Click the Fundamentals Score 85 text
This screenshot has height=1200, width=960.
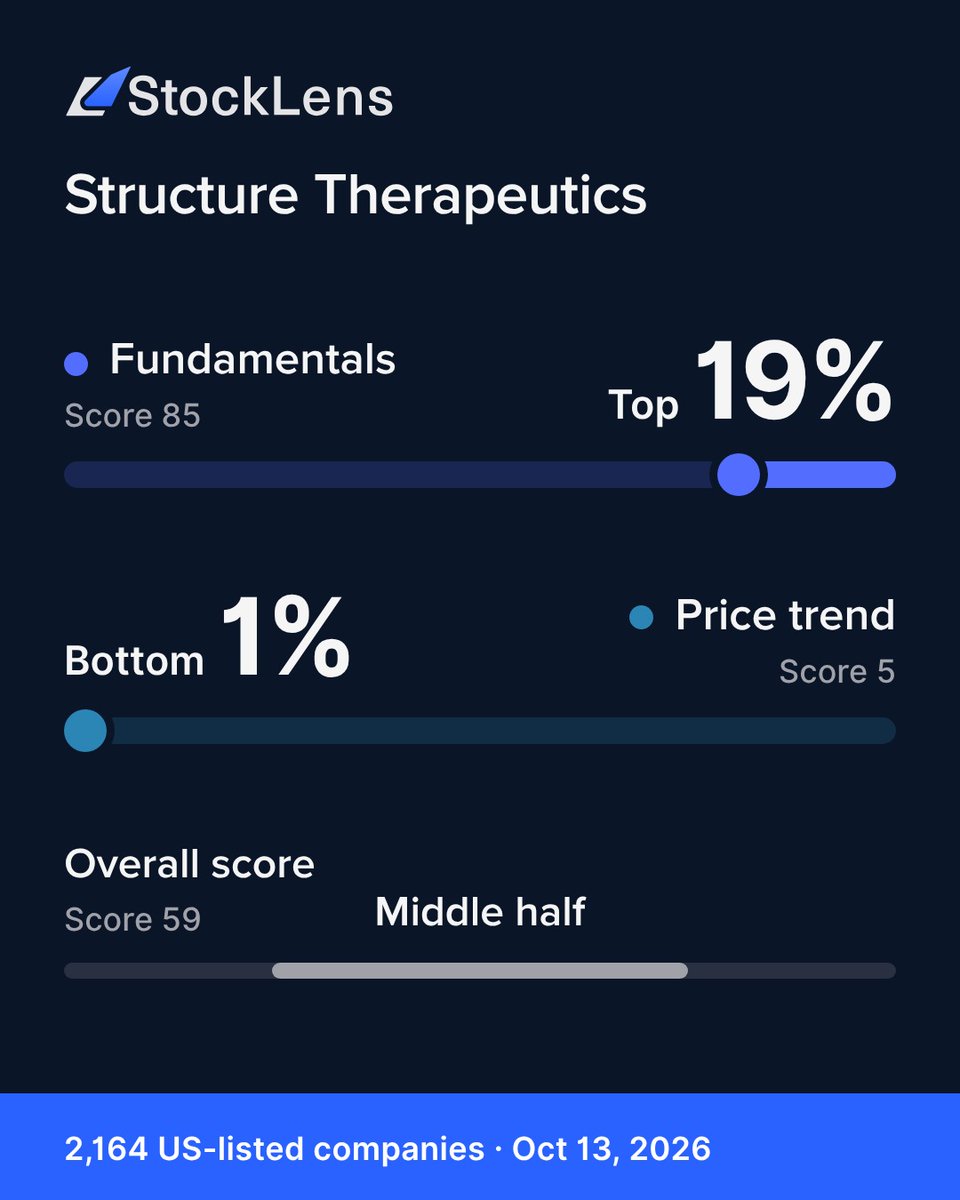[132, 415]
